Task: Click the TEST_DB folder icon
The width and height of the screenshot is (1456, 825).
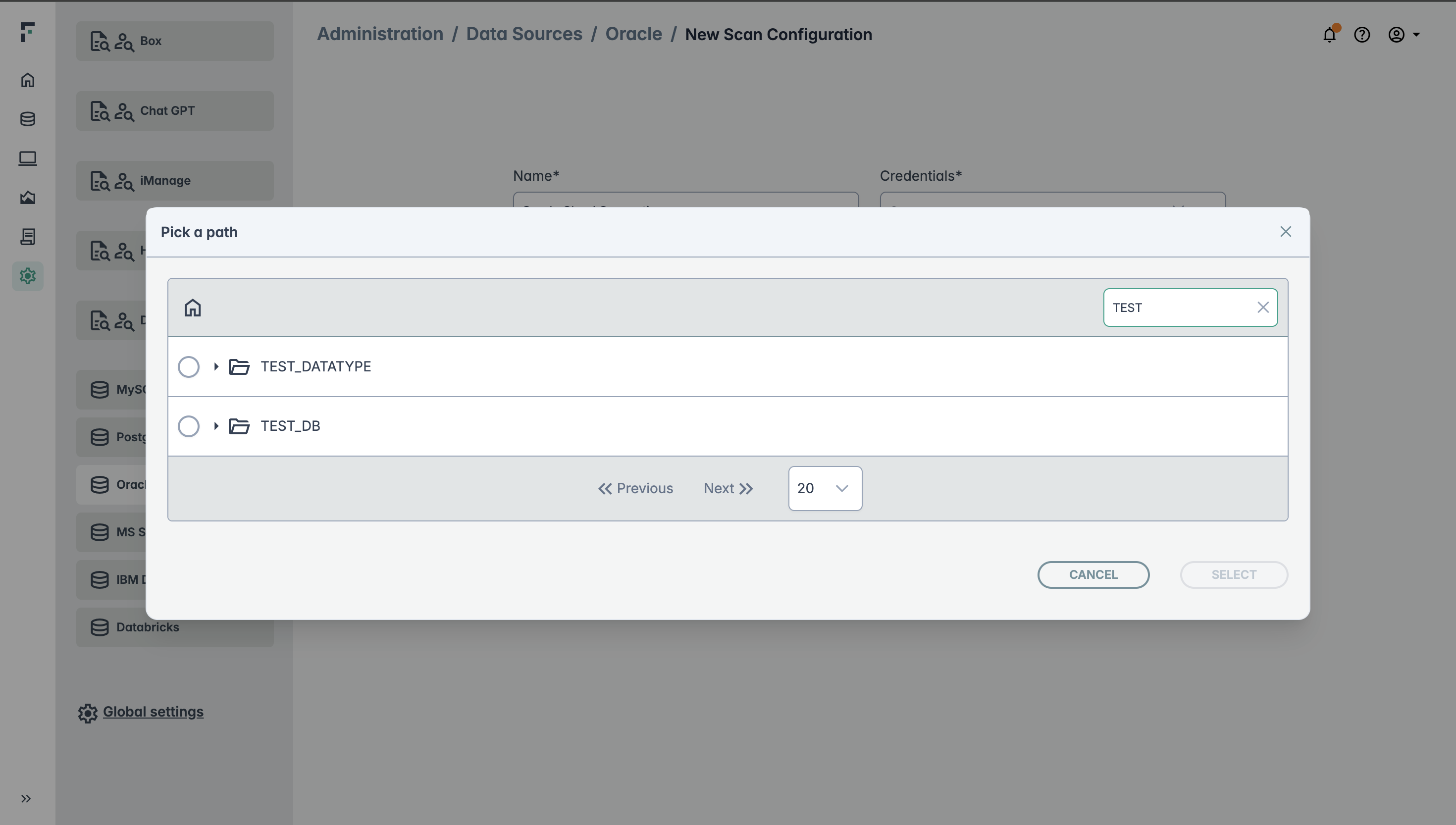Action: (x=239, y=426)
